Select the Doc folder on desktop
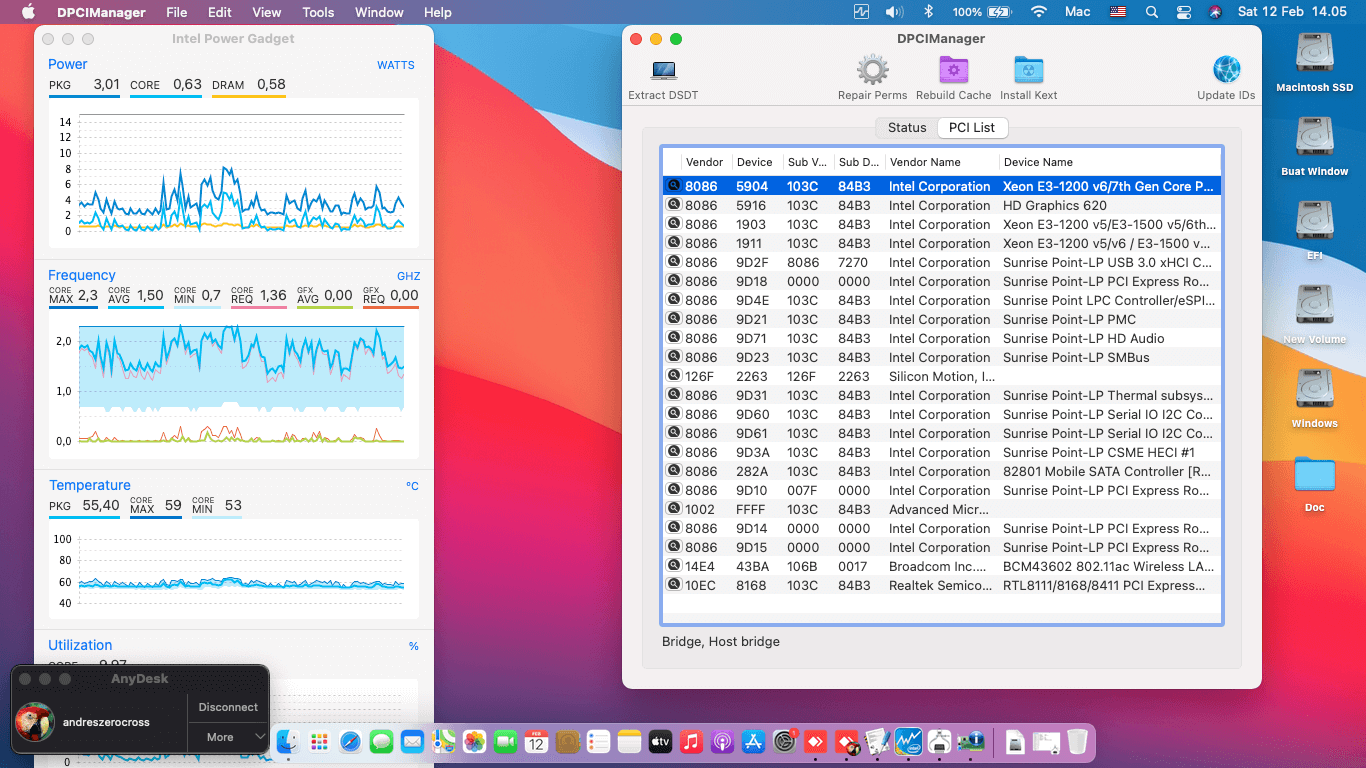 tap(1314, 474)
